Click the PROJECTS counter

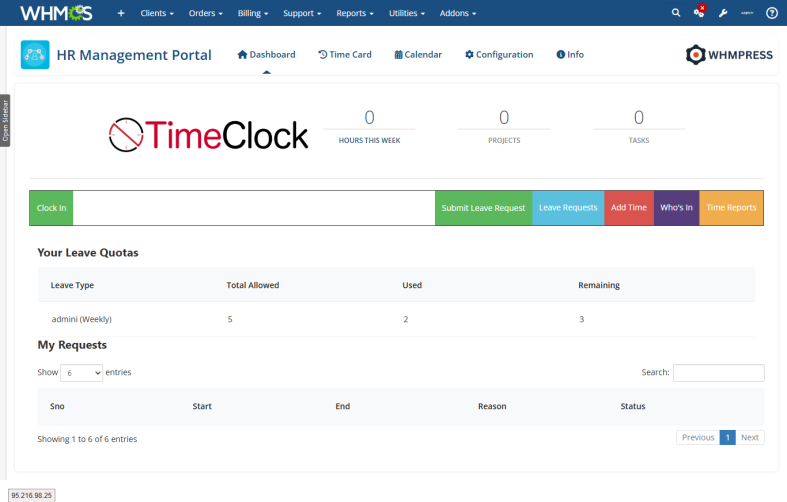504,127
